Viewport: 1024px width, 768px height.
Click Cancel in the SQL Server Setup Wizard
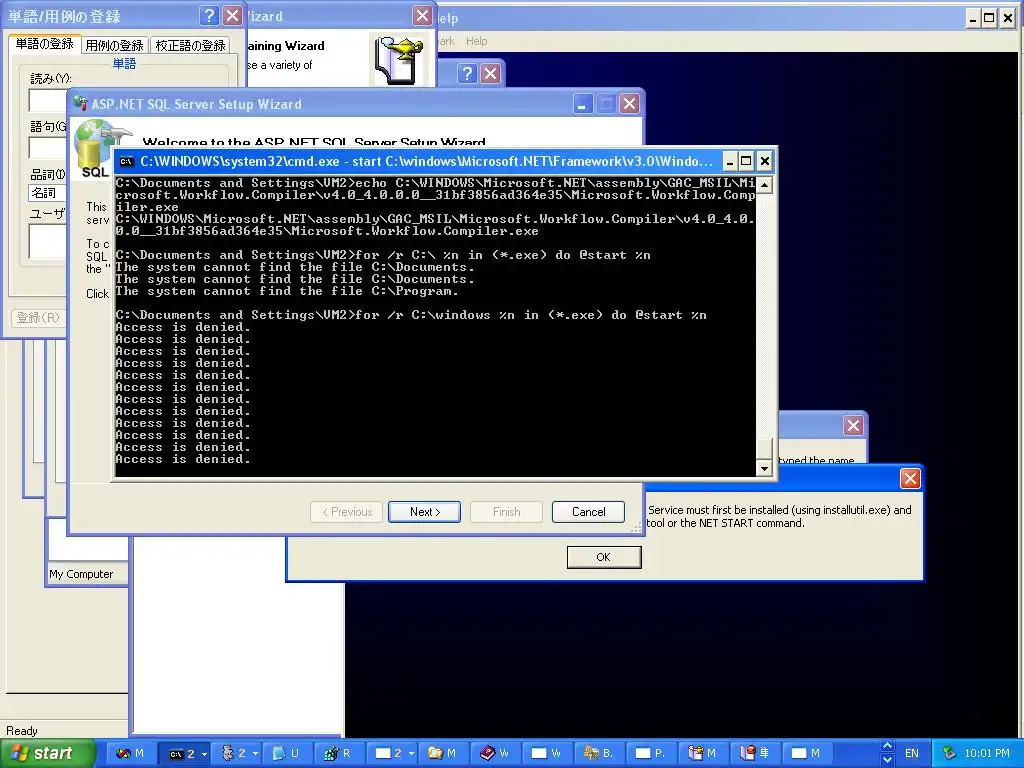point(588,512)
